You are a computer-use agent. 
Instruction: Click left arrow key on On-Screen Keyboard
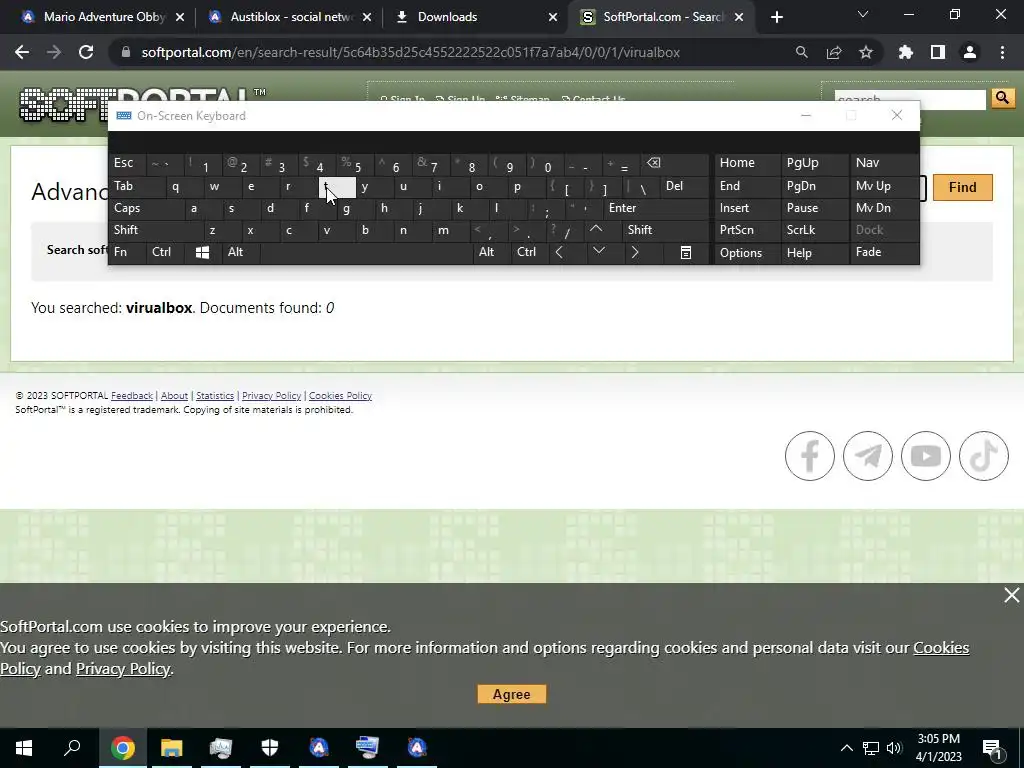[559, 253]
